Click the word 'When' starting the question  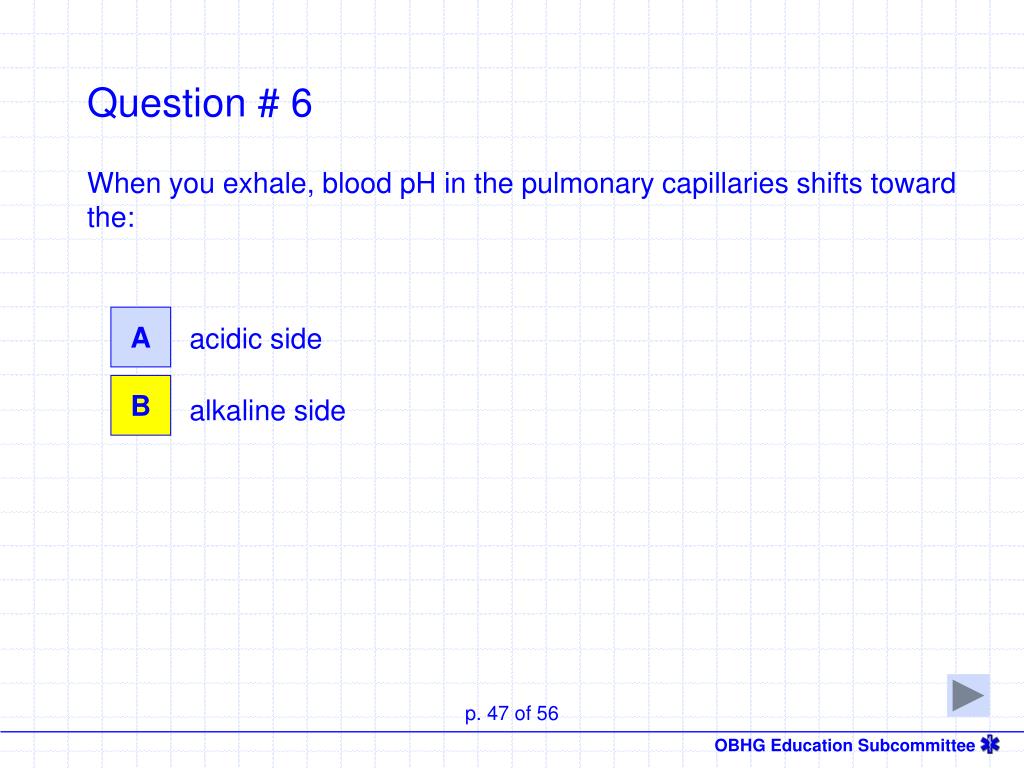coord(124,184)
